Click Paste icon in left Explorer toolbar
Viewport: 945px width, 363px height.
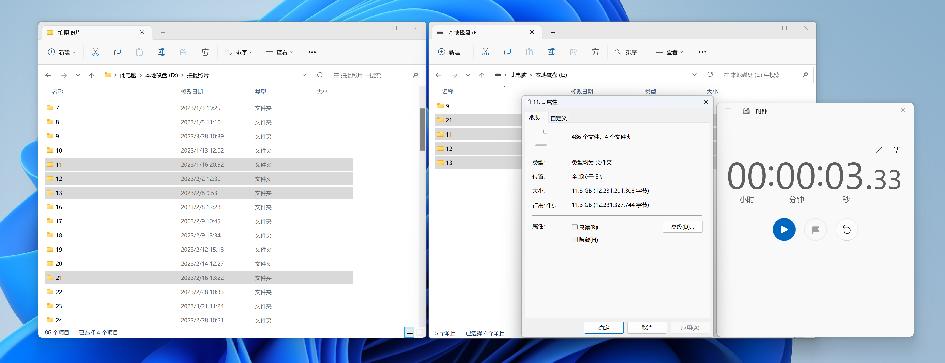(139, 52)
